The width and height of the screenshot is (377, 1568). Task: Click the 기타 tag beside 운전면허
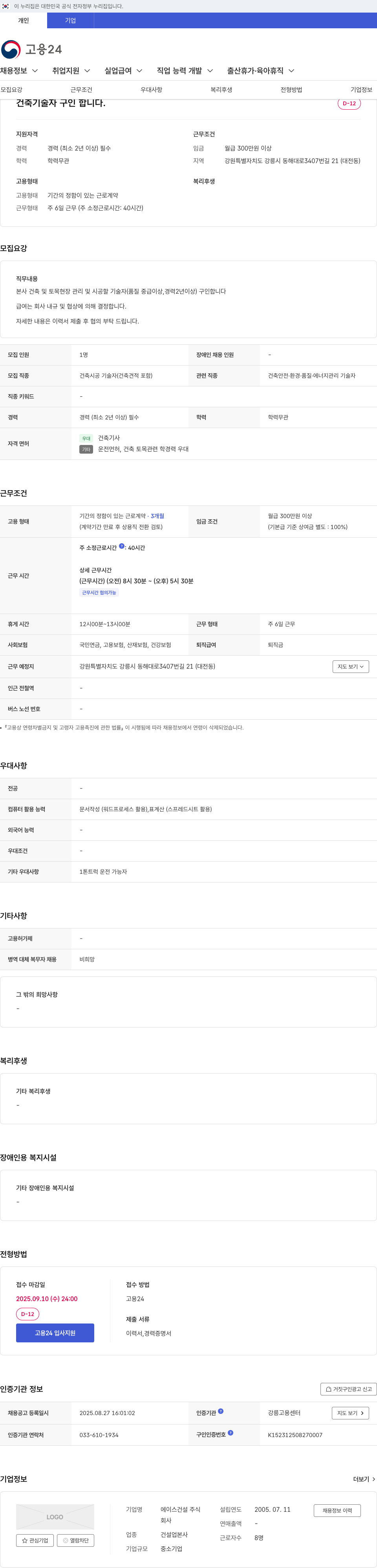(86, 449)
